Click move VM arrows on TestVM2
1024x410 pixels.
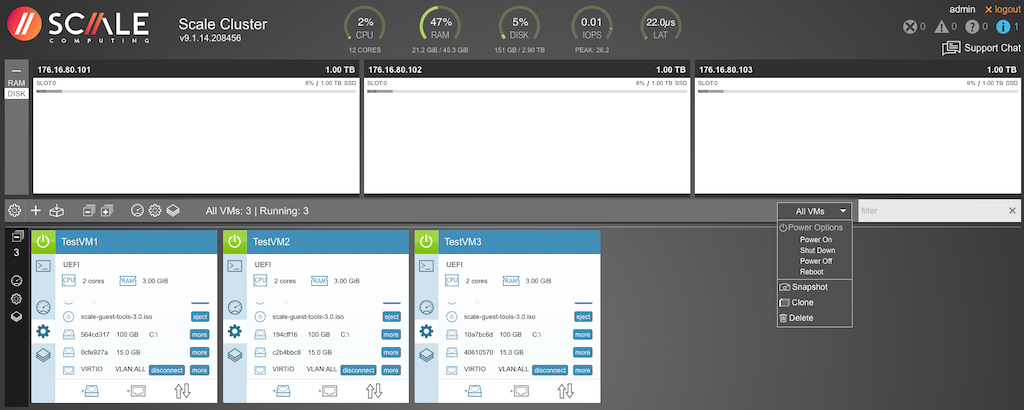[x=373, y=390]
